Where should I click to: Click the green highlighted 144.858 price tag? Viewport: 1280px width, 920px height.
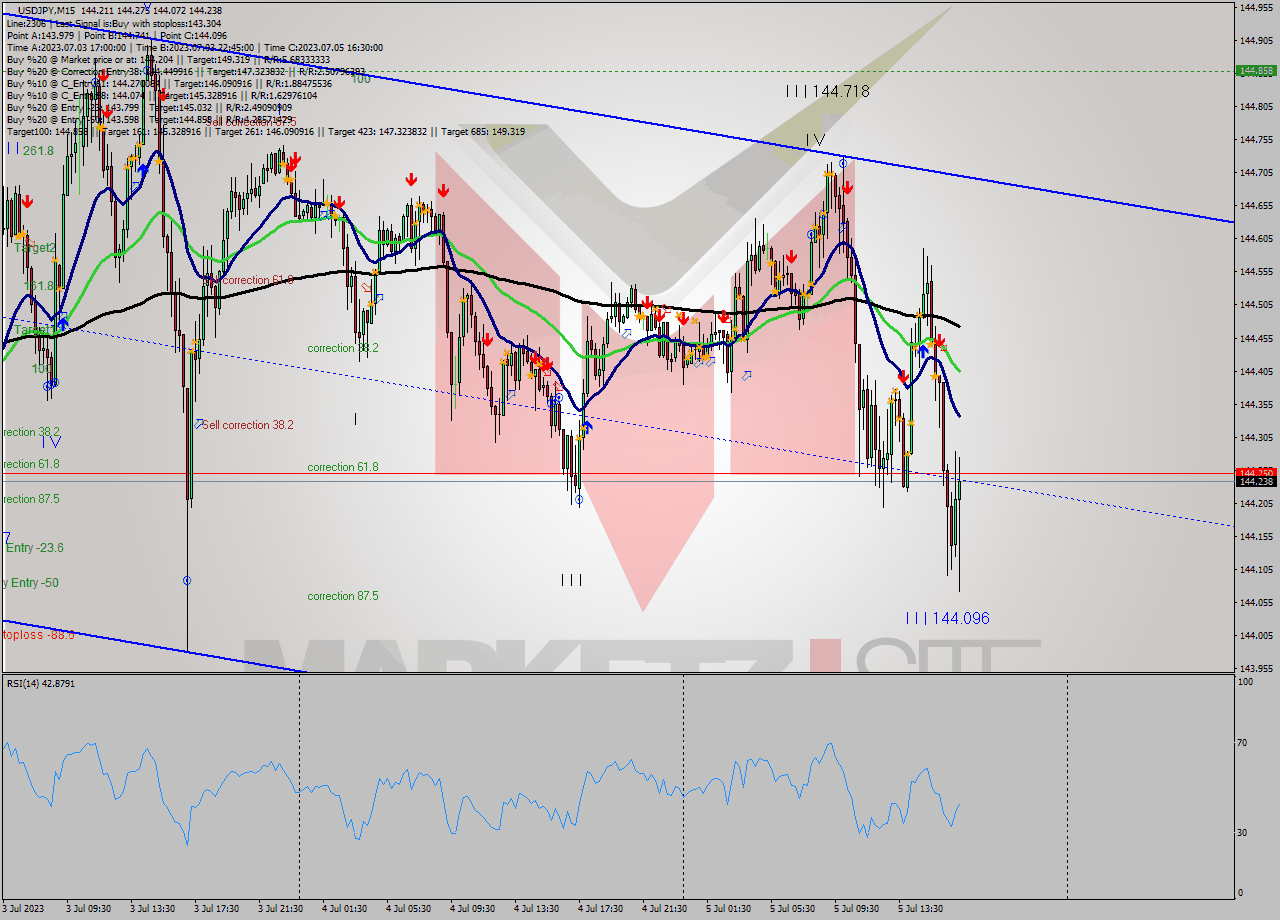pos(1253,71)
